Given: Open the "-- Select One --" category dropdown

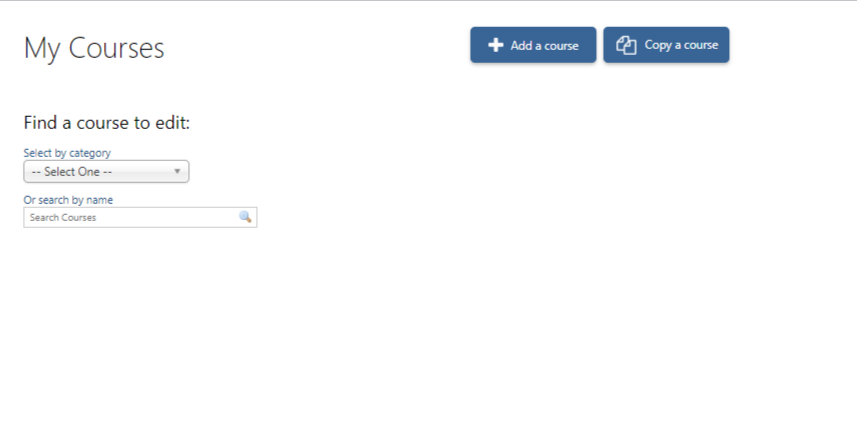Looking at the screenshot, I should 106,172.
